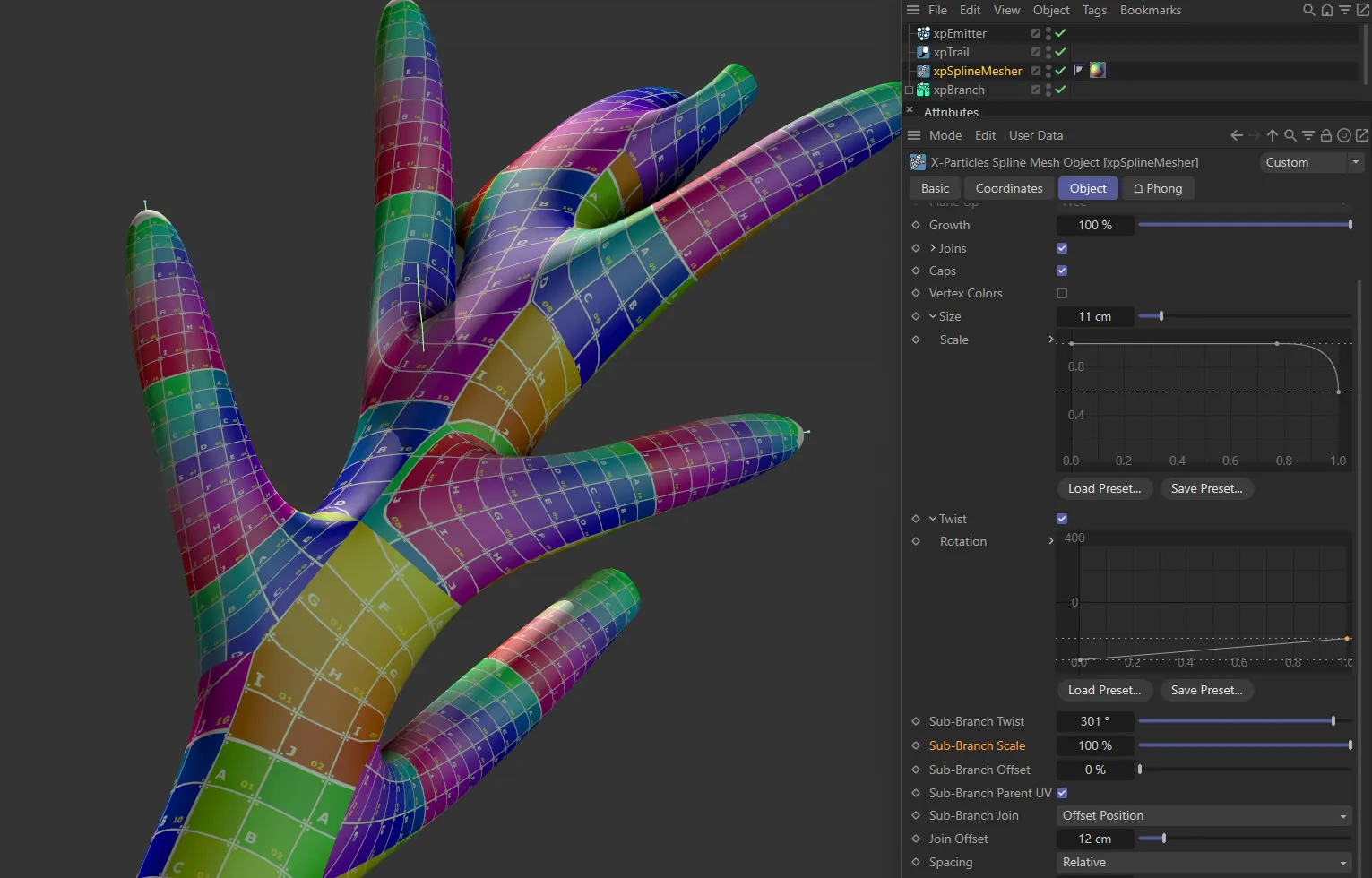Screen dimensions: 1372x878
Task: Go back using the Attributes left arrow
Action: [x=1237, y=135]
